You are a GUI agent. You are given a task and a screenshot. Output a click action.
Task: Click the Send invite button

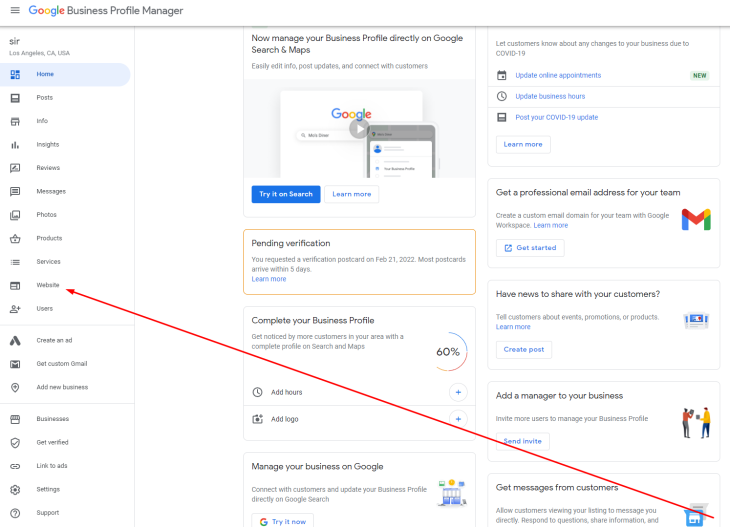pyautogui.click(x=522, y=441)
